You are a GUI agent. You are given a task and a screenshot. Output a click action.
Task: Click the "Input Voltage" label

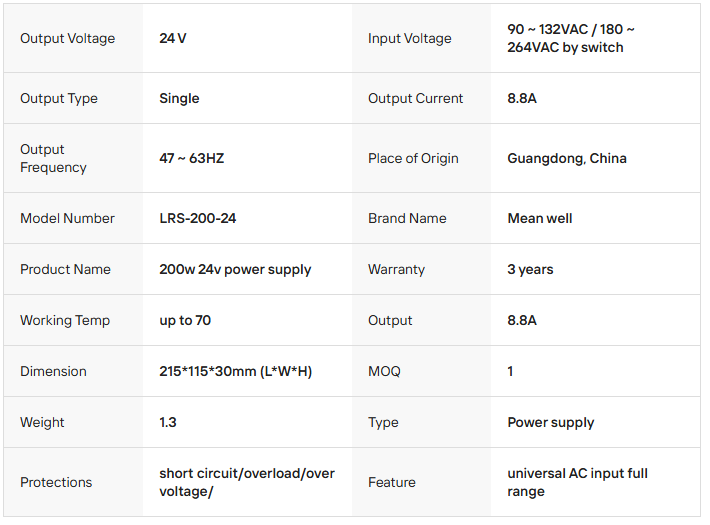409,39
